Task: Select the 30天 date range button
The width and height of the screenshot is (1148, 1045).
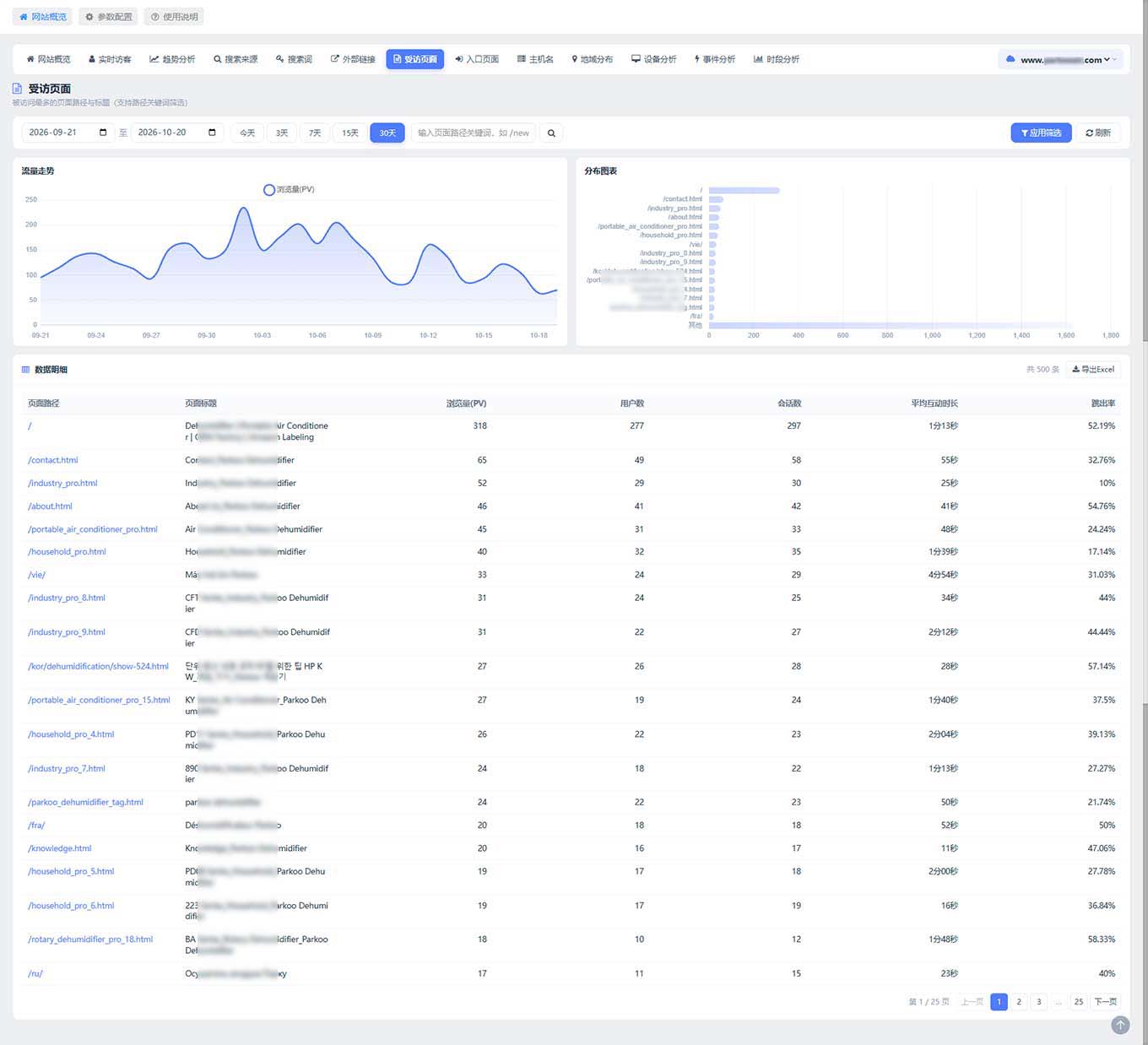Action: (x=387, y=133)
